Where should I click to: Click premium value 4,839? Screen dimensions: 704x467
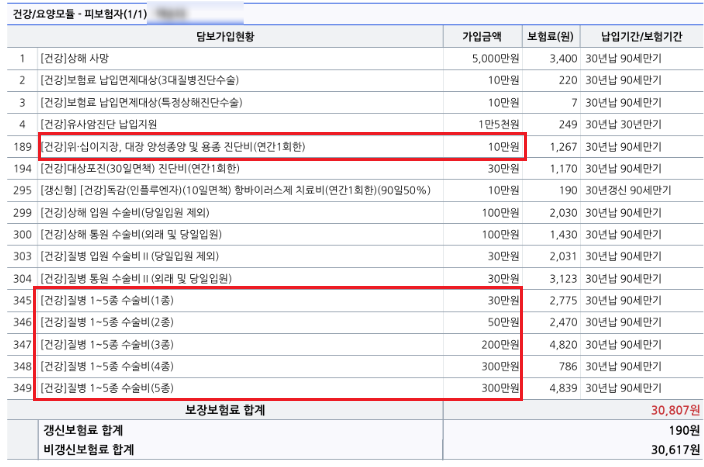coord(563,388)
